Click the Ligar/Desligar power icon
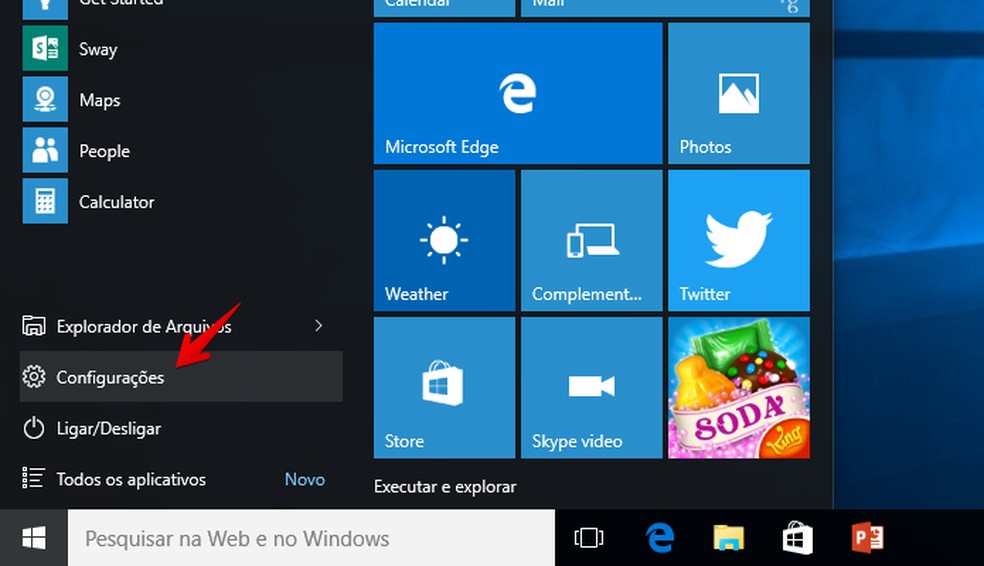Screen dimensions: 984x566 tap(34, 428)
